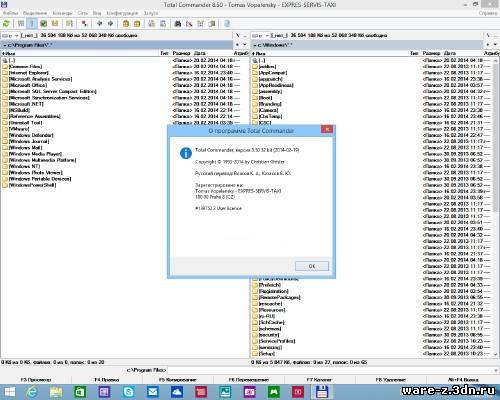Open Skype from the taskbar
This screenshot has width=500, height=400.
[129, 392]
